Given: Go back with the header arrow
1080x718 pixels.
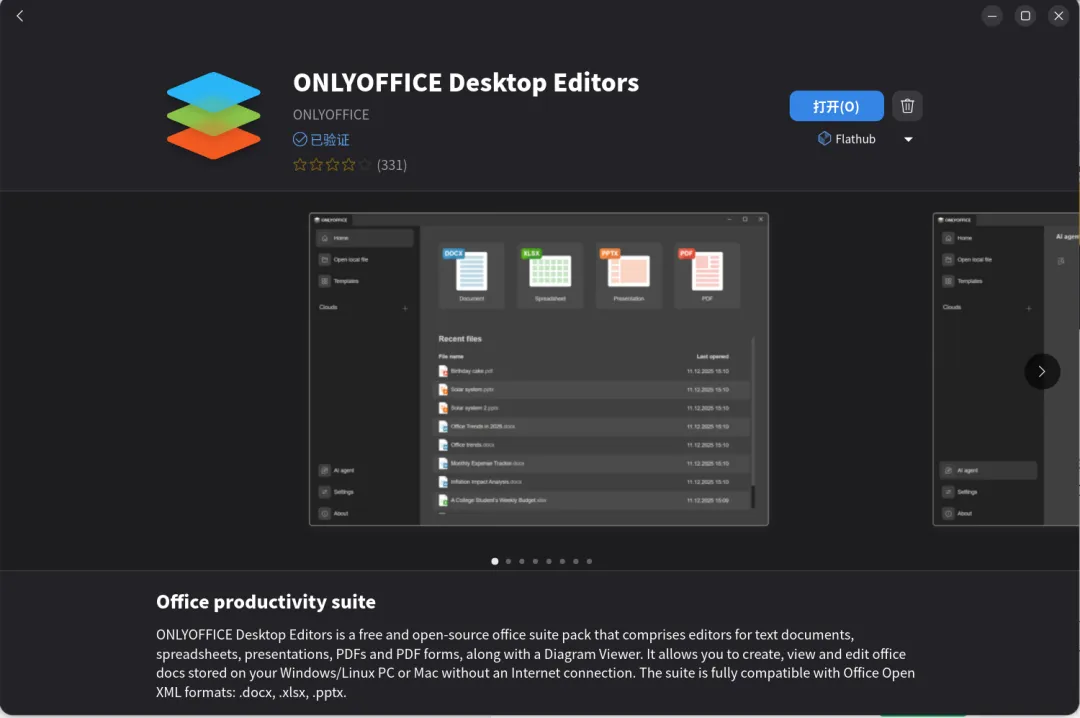Looking at the screenshot, I should 20,16.
